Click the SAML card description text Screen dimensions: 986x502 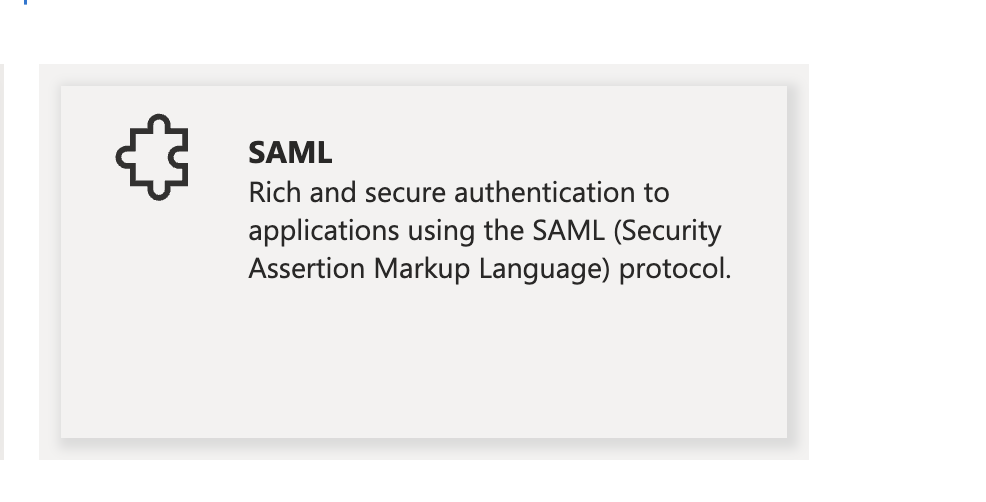(x=489, y=231)
